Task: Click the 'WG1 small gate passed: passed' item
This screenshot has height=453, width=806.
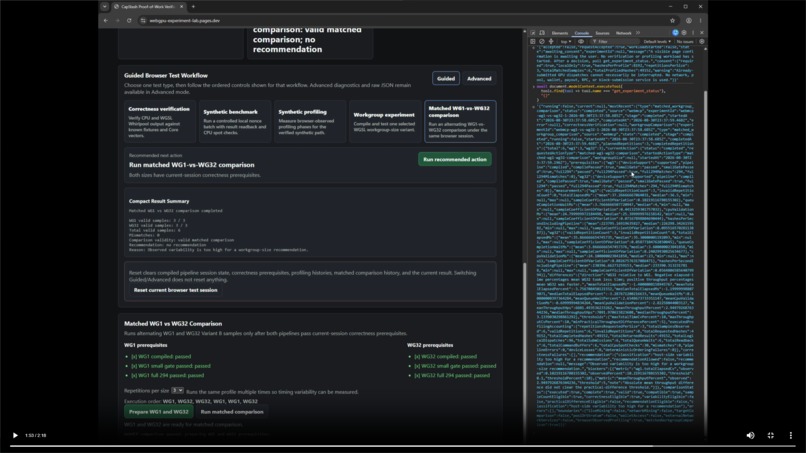Action: 171,366
